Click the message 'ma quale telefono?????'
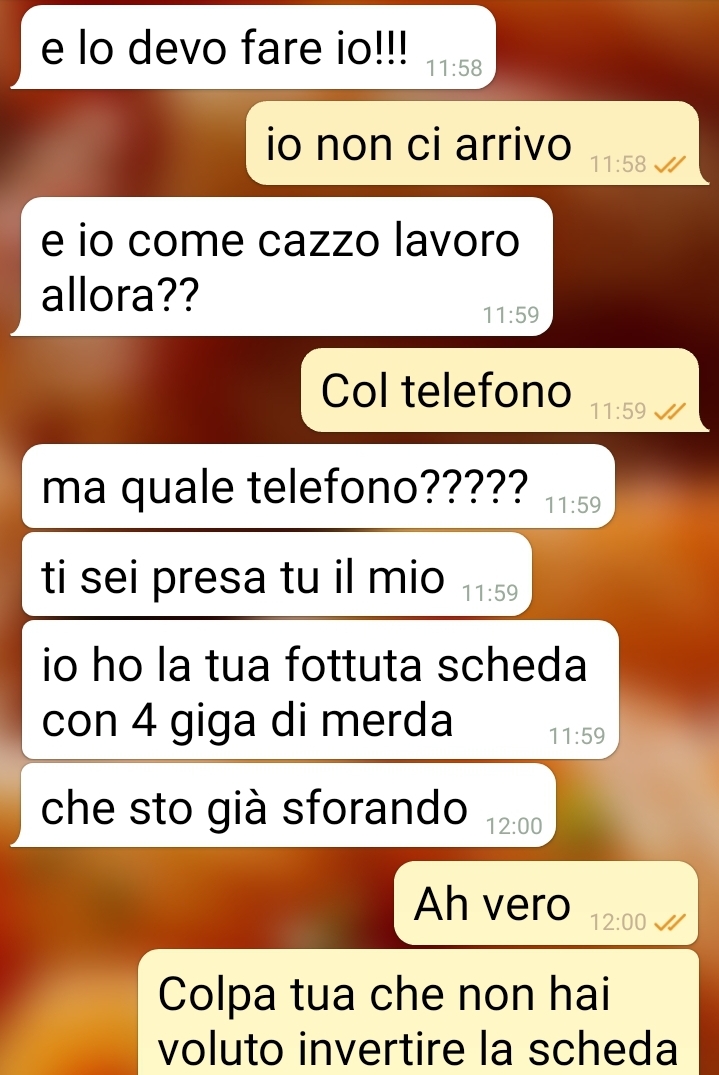 pyautogui.click(x=318, y=486)
